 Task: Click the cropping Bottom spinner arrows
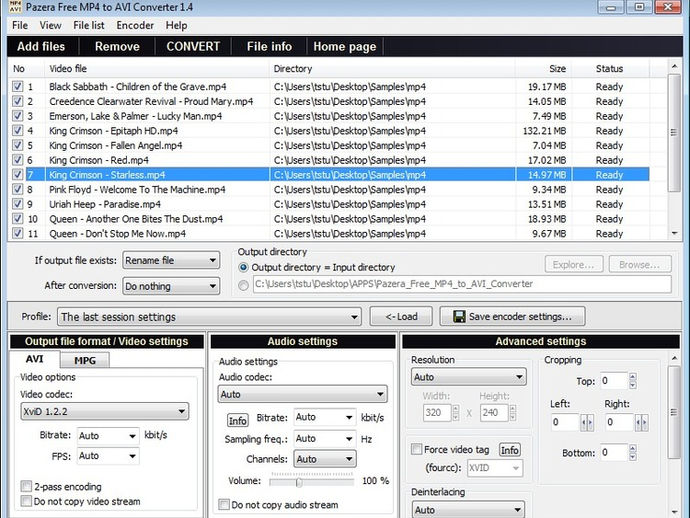(x=633, y=452)
